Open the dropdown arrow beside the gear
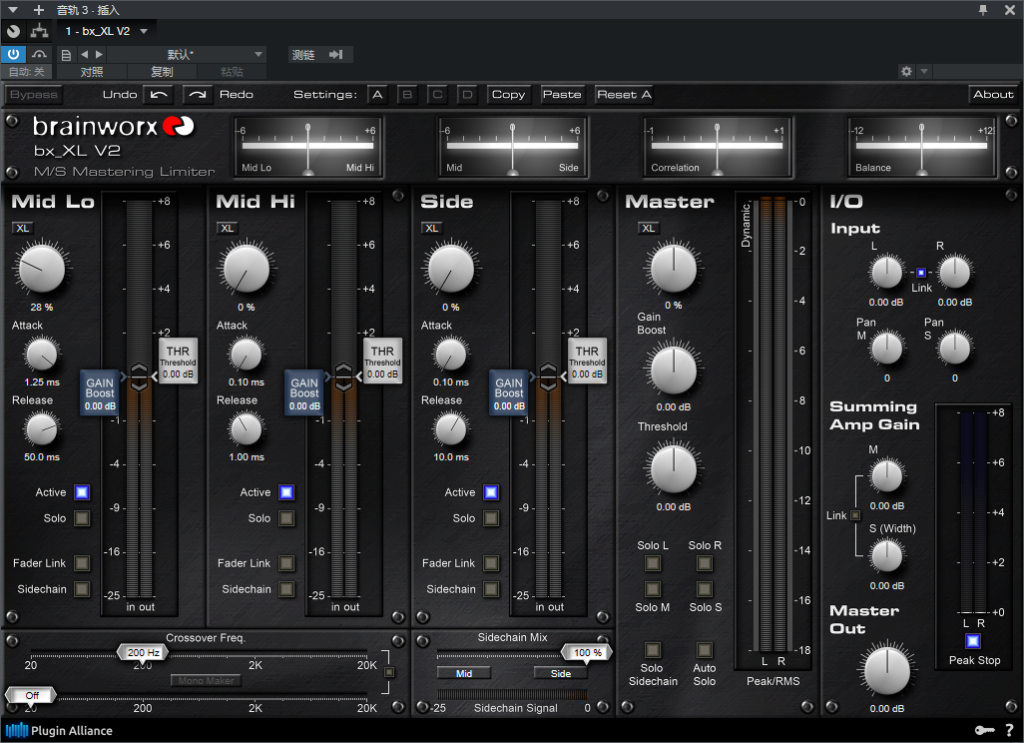 923,71
